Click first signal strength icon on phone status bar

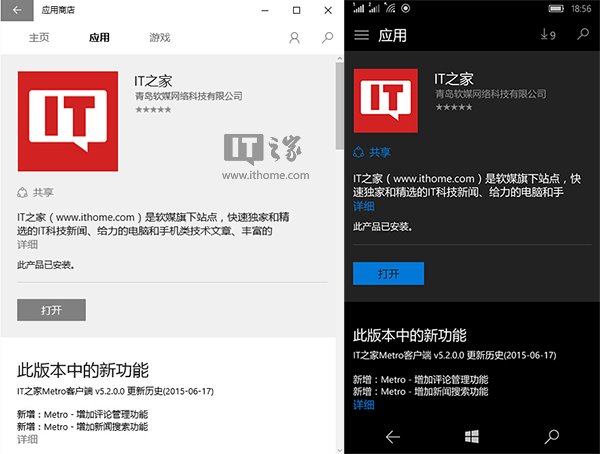(x=359, y=8)
